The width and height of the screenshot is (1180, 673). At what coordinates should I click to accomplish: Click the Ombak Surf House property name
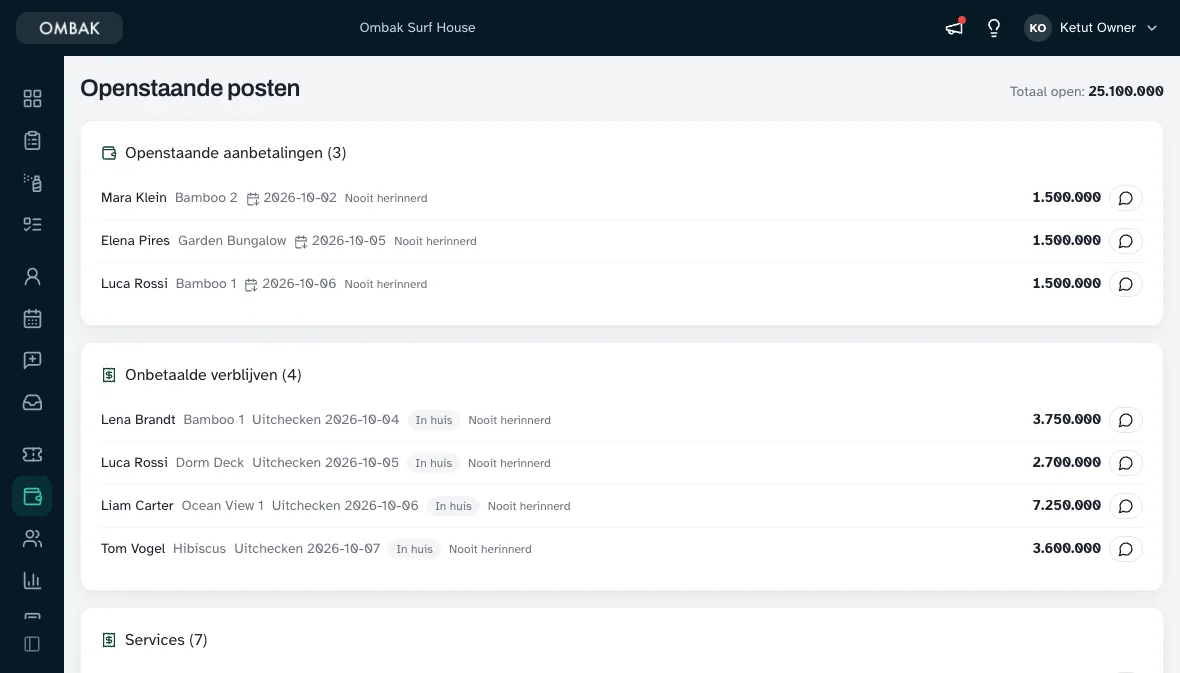pyautogui.click(x=418, y=28)
